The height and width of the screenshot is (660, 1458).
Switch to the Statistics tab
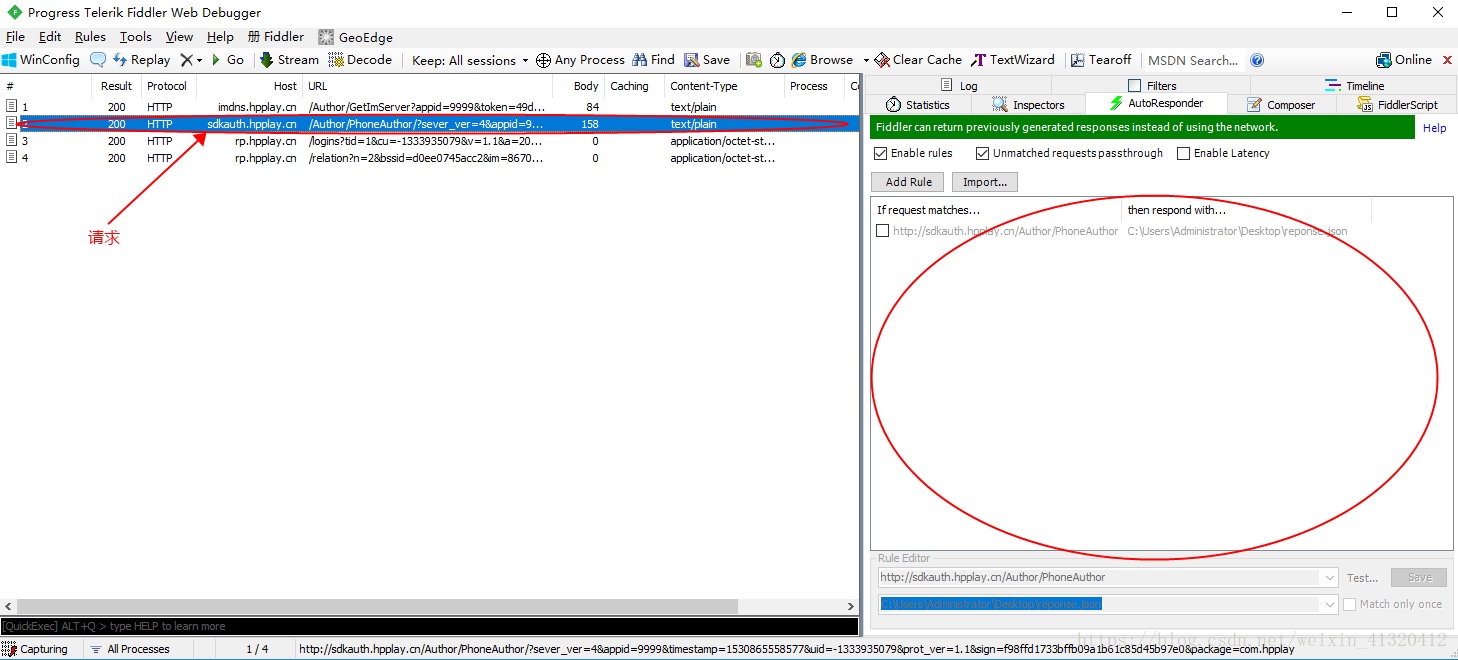coord(918,104)
